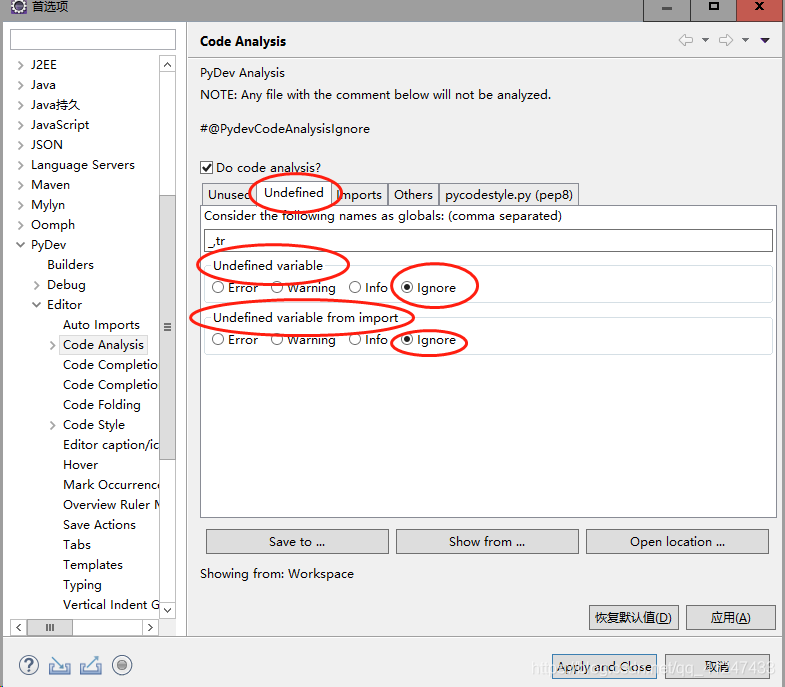Focus the preferences filter text box
Image resolution: width=785 pixels, height=687 pixels.
pos(93,40)
